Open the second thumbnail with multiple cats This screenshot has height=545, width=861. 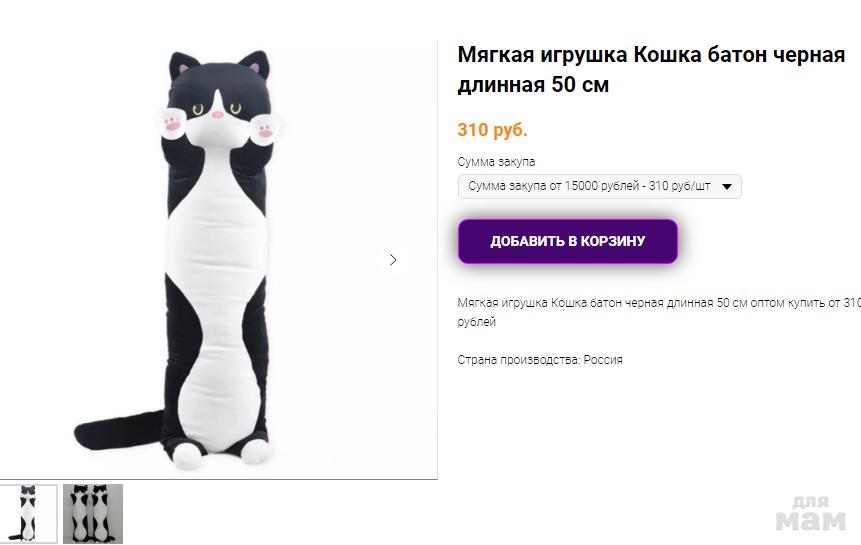(93, 513)
